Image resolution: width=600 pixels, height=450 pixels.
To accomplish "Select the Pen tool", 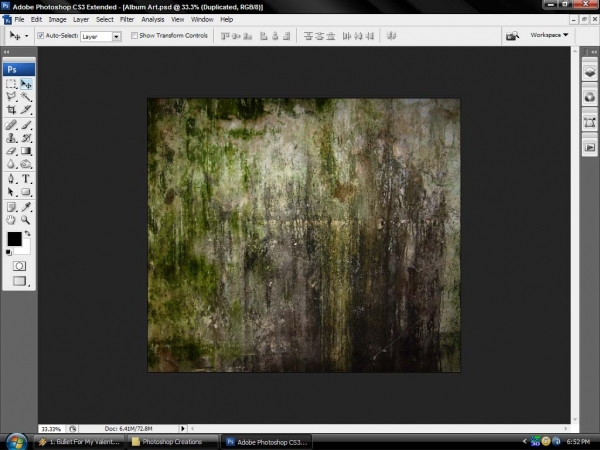I will coord(11,179).
